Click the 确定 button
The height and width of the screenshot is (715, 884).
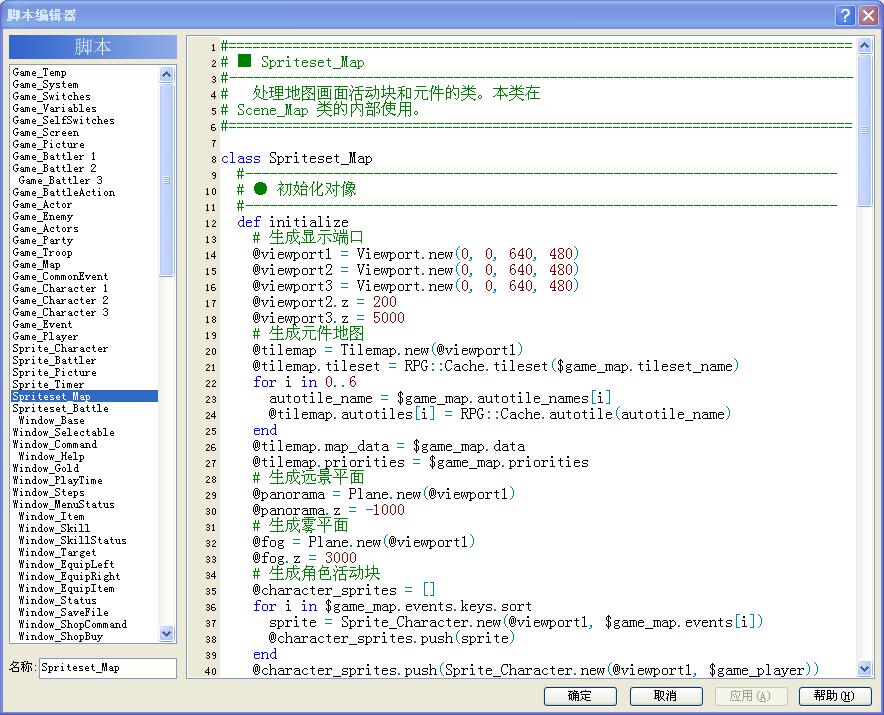click(x=580, y=696)
